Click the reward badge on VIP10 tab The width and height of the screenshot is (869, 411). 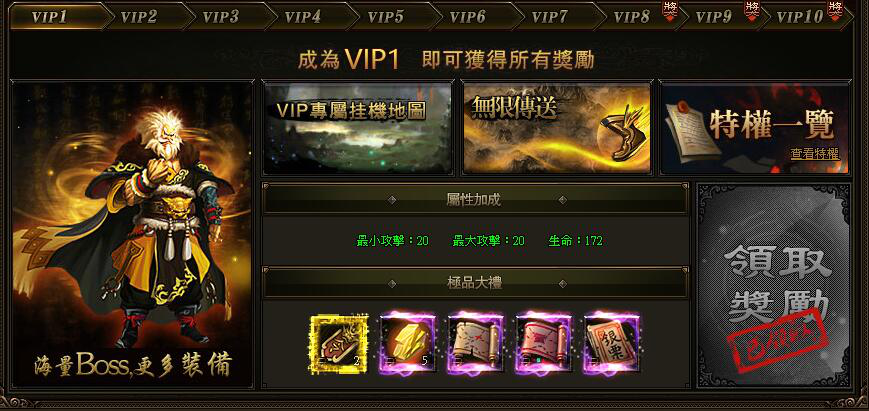click(834, 10)
